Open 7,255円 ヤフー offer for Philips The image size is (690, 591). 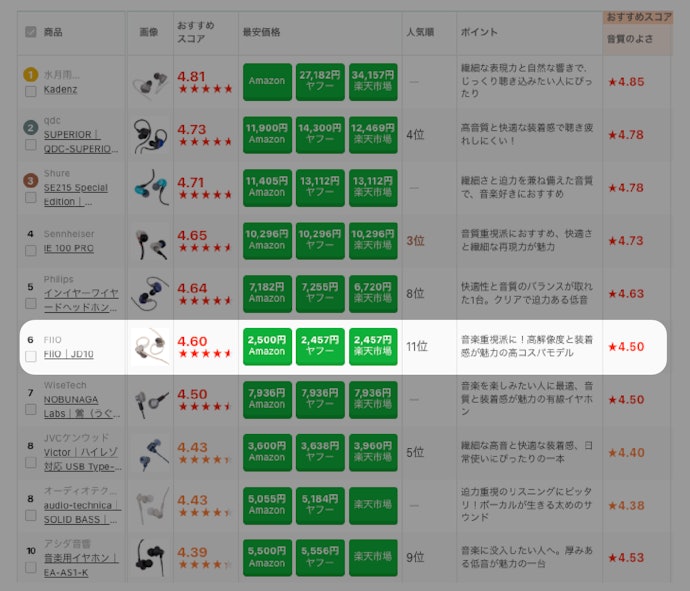tap(320, 294)
